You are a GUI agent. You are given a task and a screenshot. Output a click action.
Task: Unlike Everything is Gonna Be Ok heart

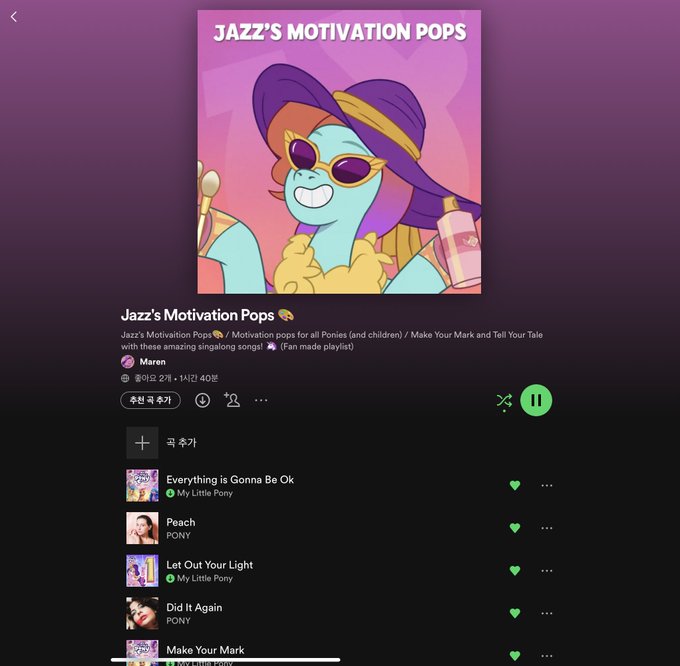[515, 485]
